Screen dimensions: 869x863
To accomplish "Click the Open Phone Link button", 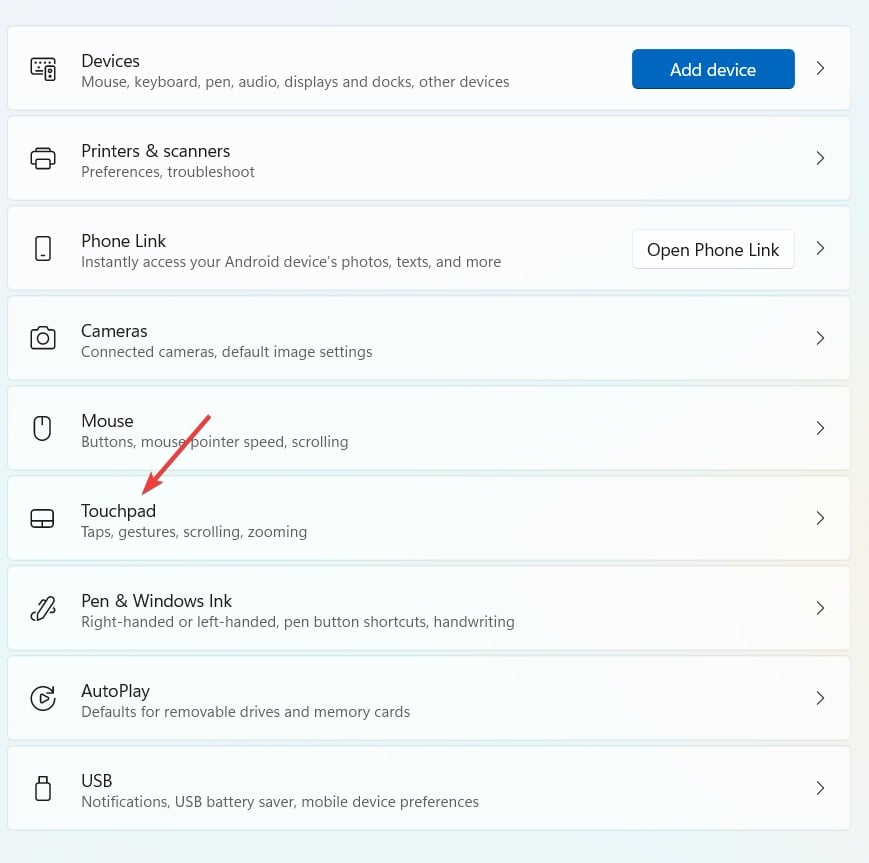I will point(713,249).
